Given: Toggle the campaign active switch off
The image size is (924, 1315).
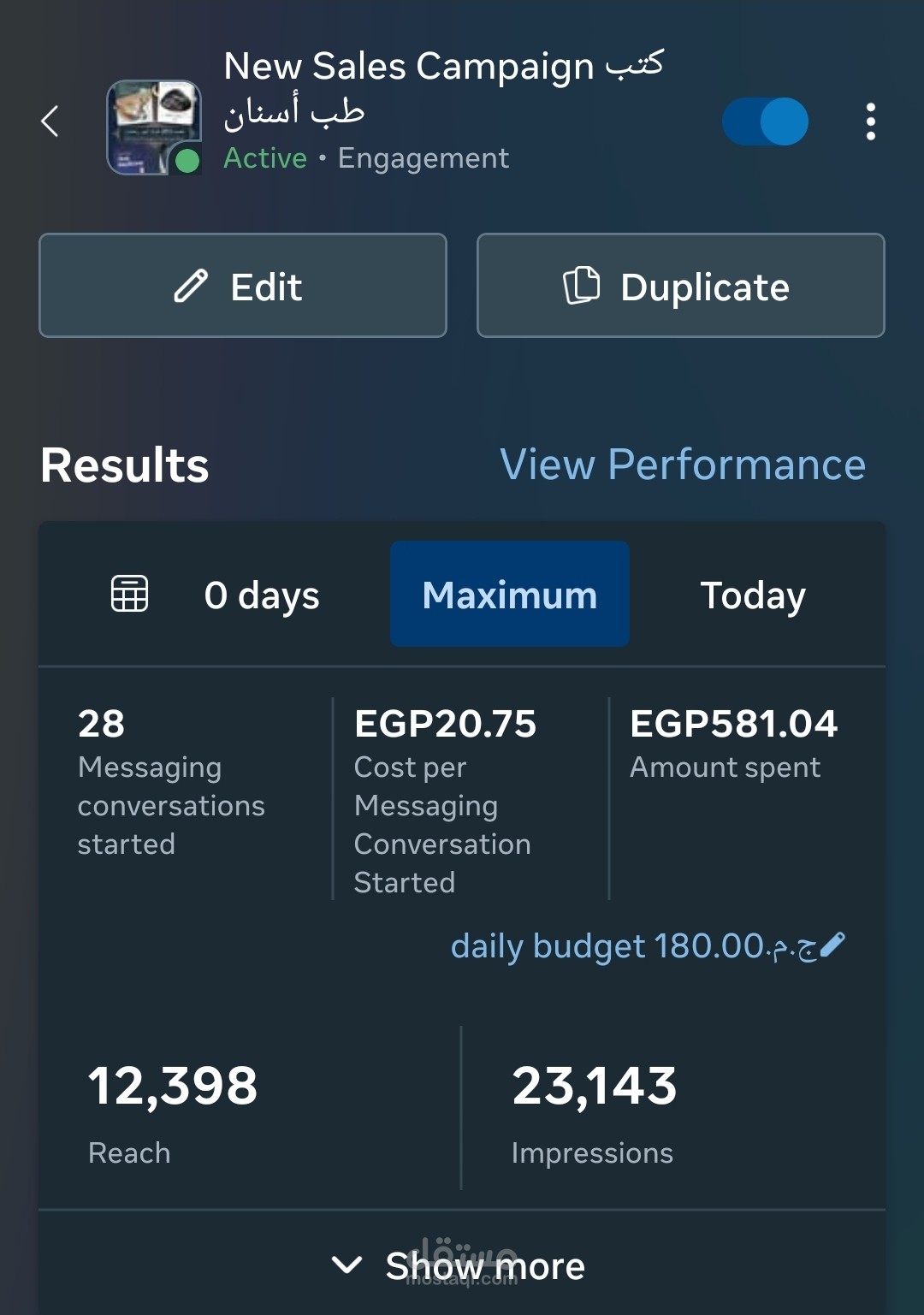Looking at the screenshot, I should tap(765, 121).
